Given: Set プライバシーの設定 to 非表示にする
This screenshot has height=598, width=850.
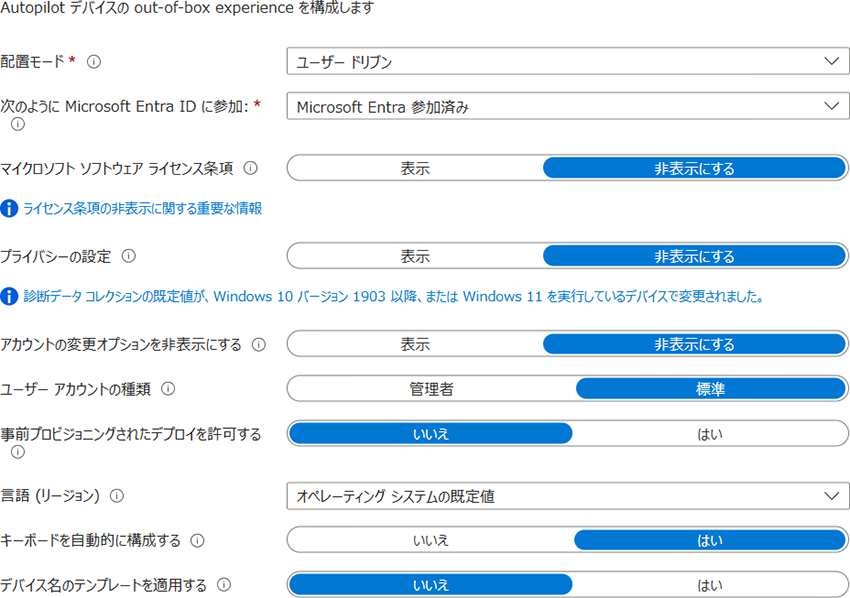Looking at the screenshot, I should point(694,256).
